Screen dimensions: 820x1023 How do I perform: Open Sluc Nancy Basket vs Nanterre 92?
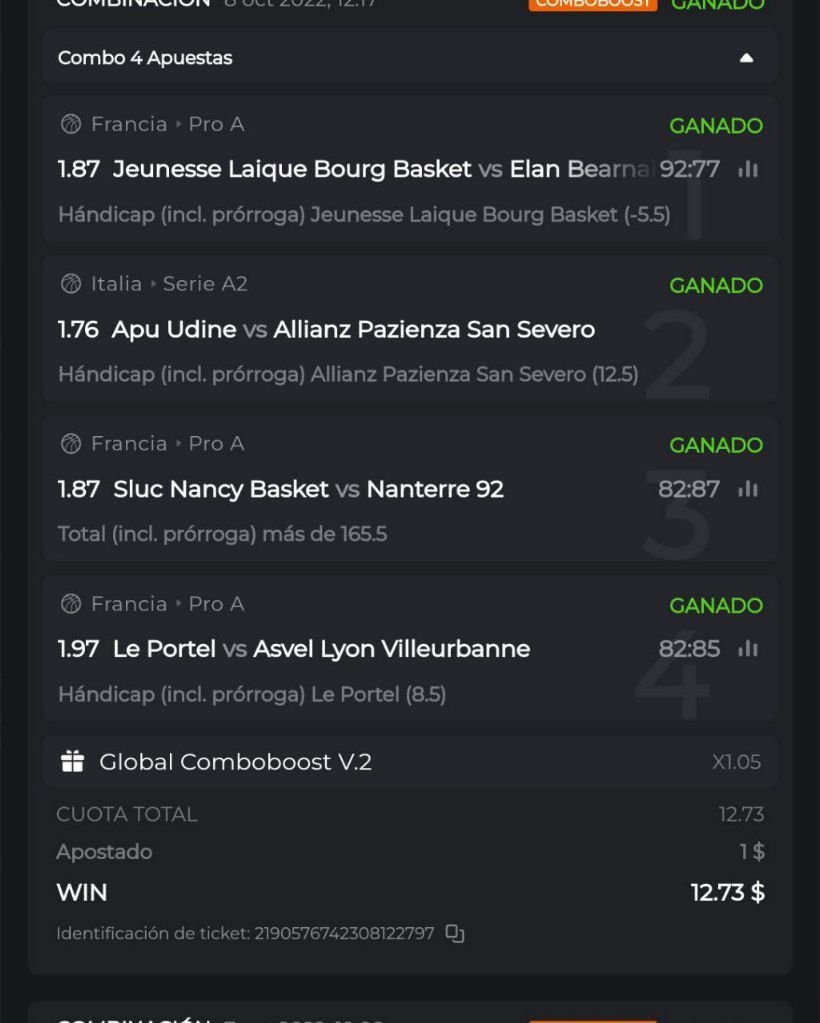pos(308,489)
